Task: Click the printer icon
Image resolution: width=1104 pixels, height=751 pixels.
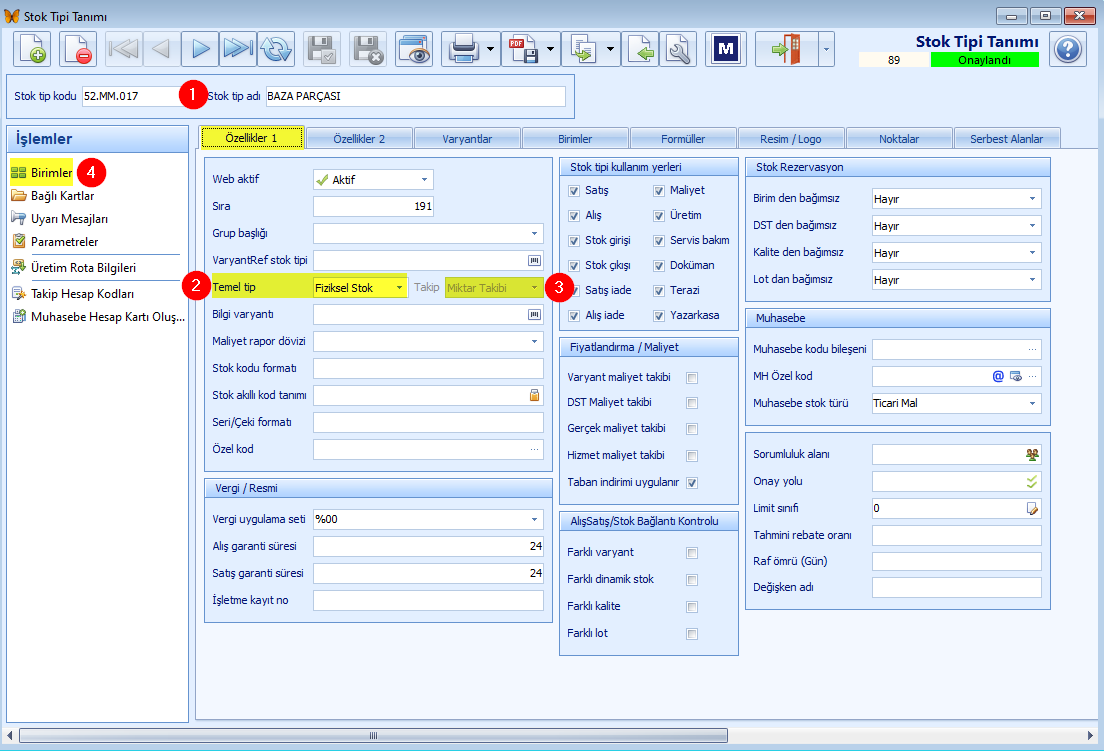Action: click(464, 49)
